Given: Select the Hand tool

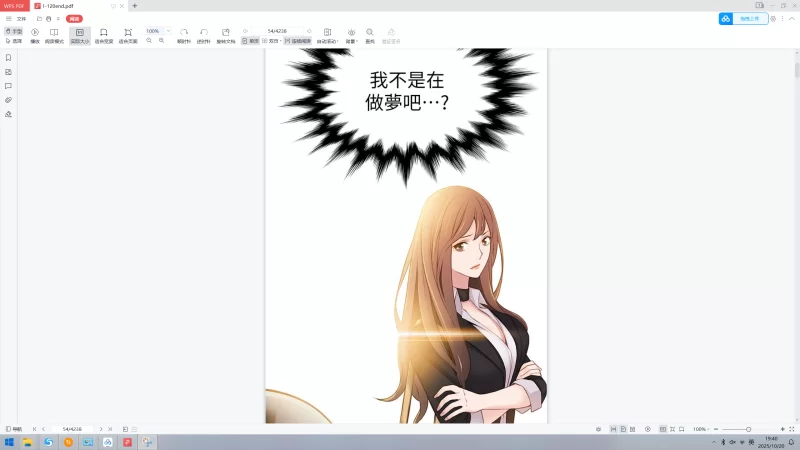Looking at the screenshot, I should (x=13, y=31).
